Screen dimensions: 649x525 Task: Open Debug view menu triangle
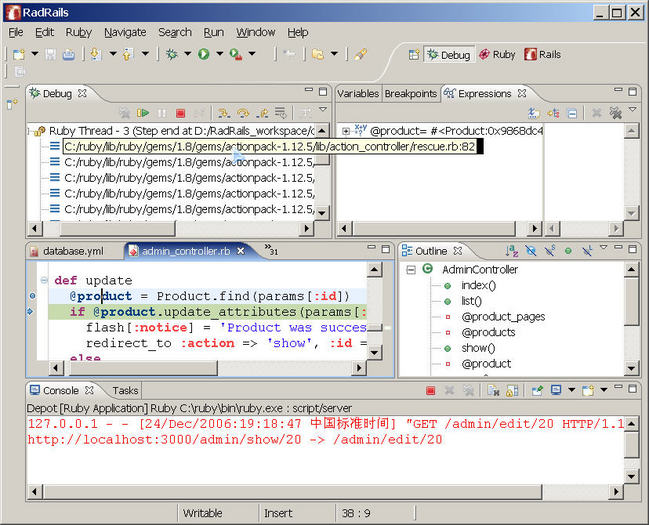tap(323, 109)
